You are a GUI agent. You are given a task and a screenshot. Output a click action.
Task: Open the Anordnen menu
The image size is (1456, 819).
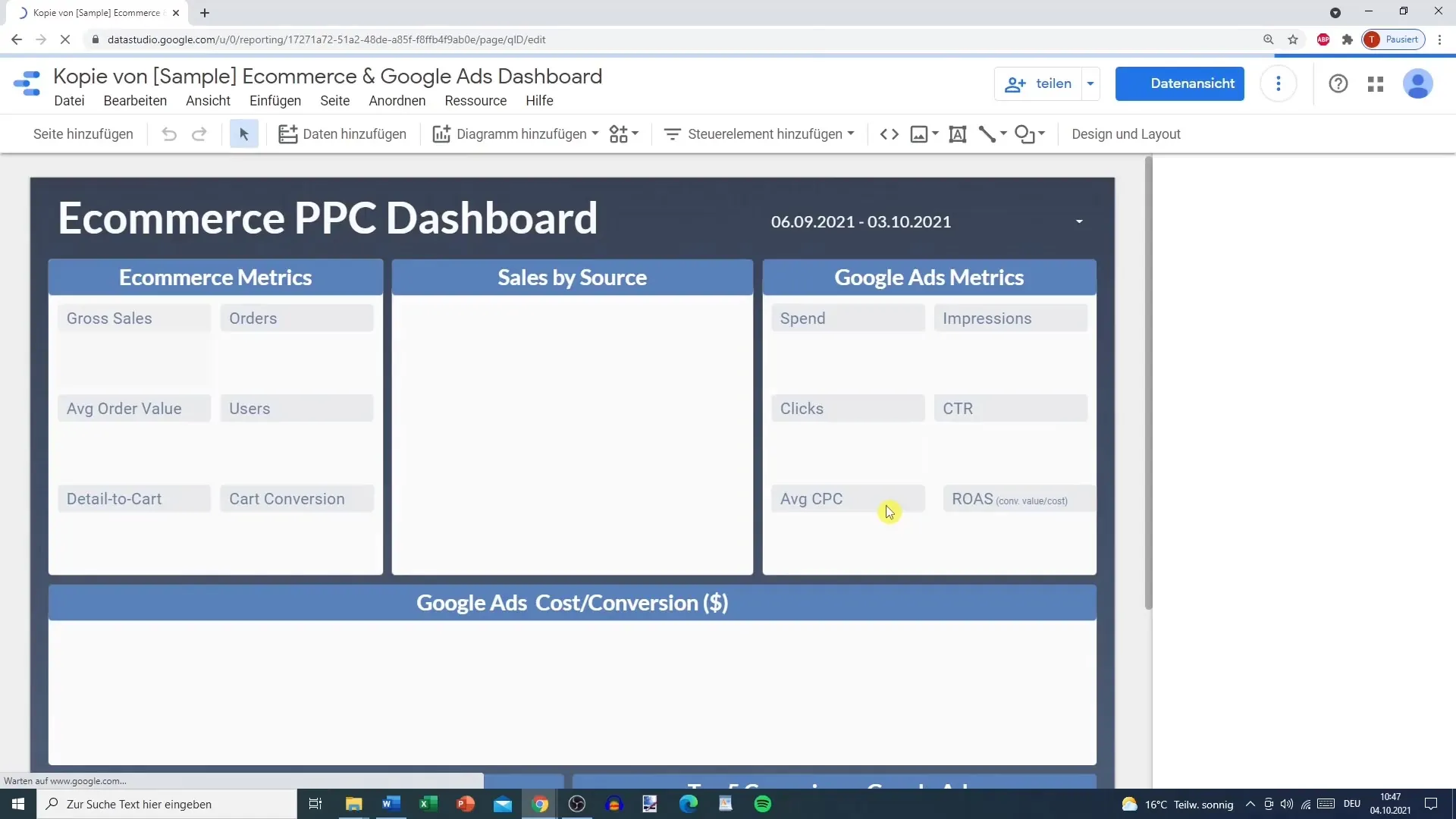coord(397,101)
